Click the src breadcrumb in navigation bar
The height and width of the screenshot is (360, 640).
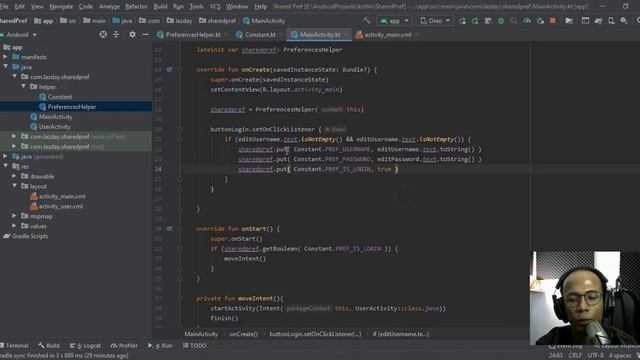[x=68, y=20]
